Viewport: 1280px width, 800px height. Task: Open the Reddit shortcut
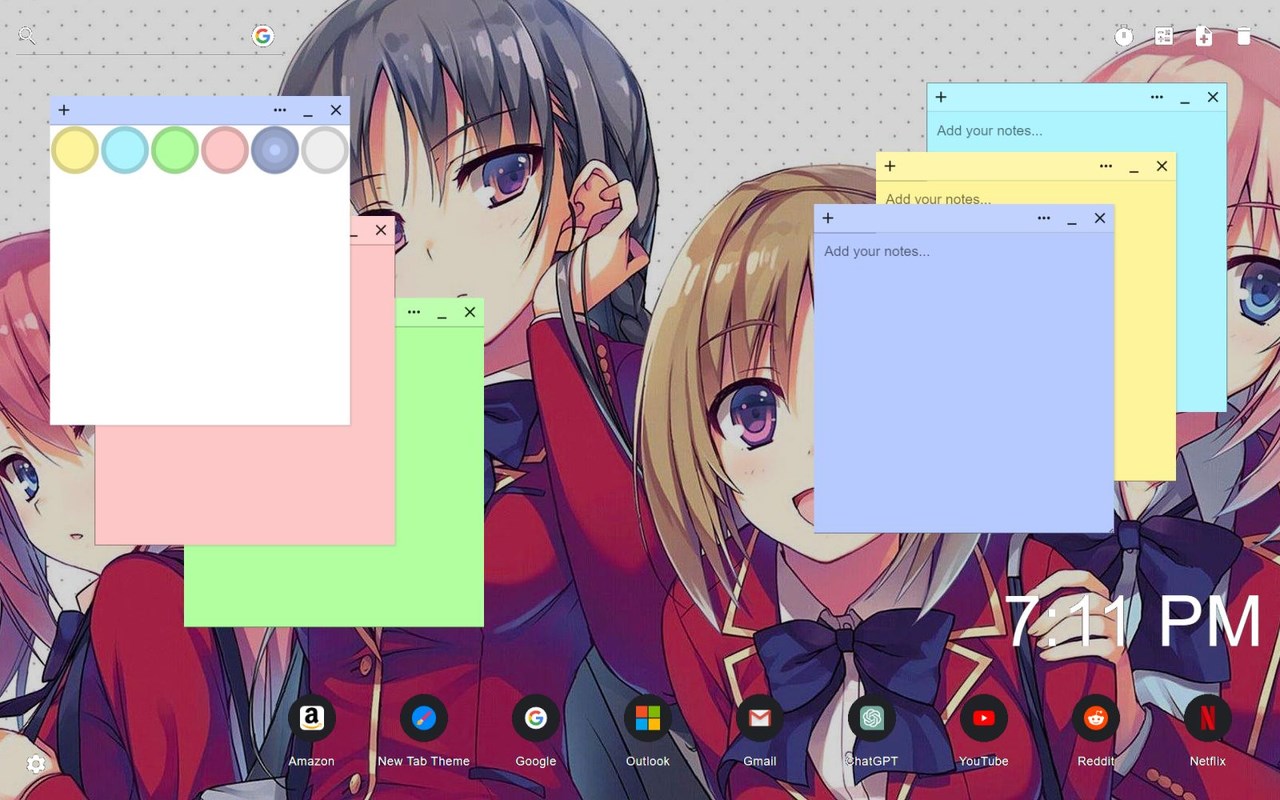tap(1096, 718)
